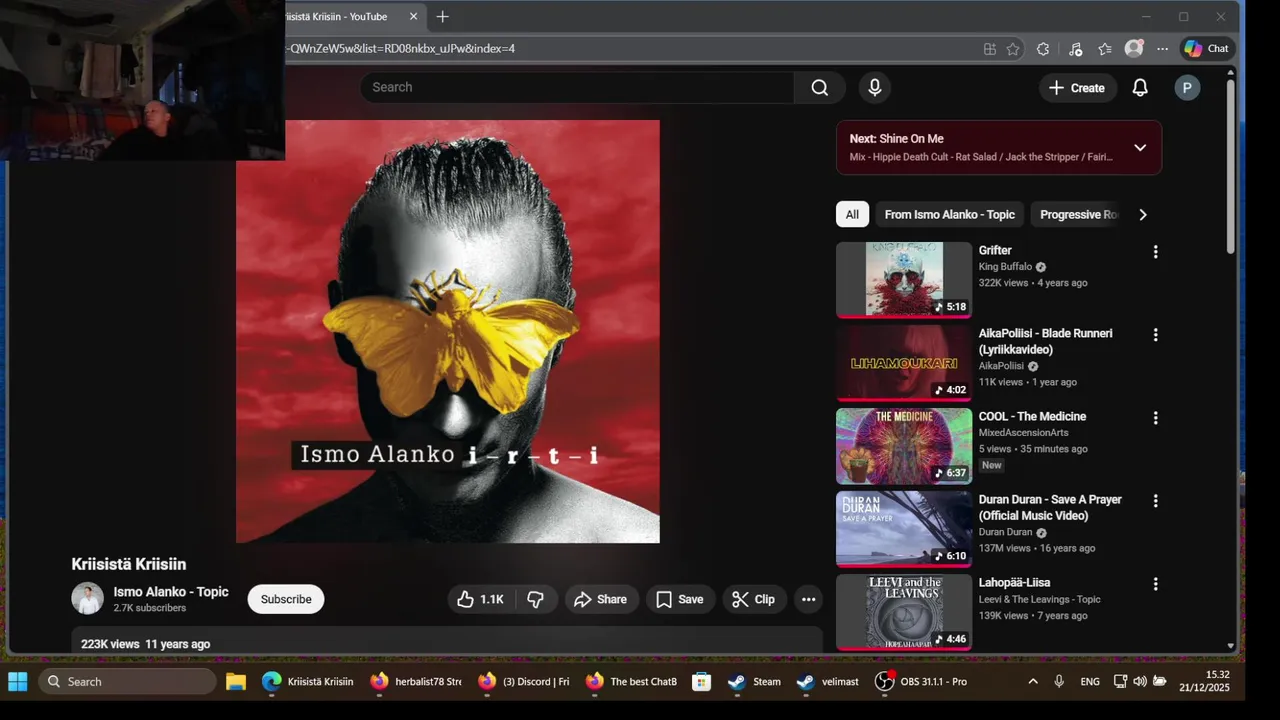
Task: Click the YouTube search magnifier button
Action: tap(820, 88)
